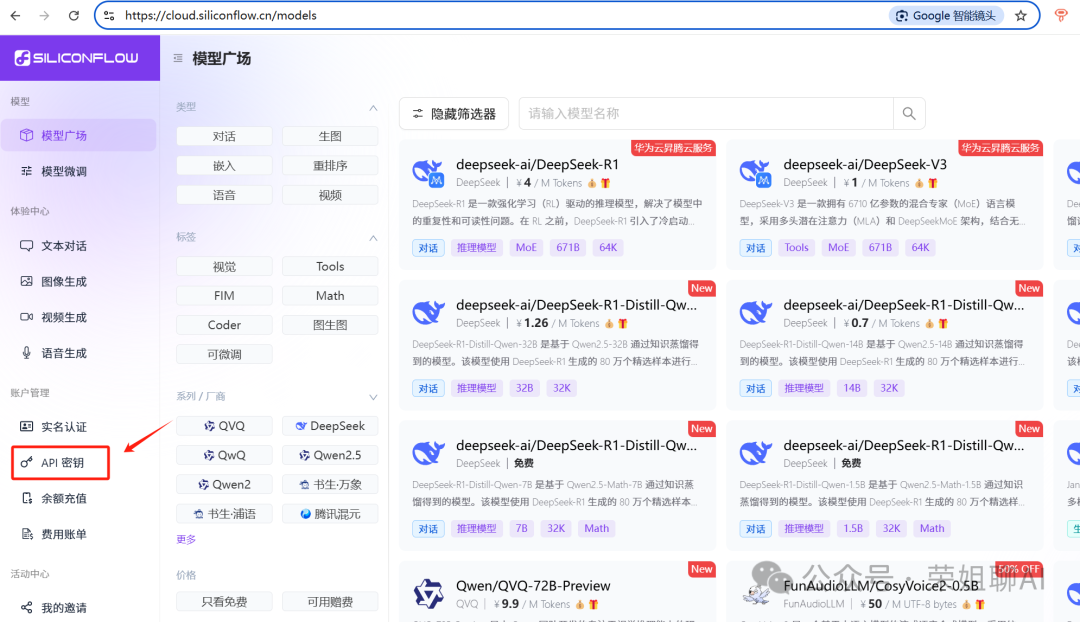Toggle the 视频 type filter
The image size is (1080, 622).
pyautogui.click(x=330, y=195)
